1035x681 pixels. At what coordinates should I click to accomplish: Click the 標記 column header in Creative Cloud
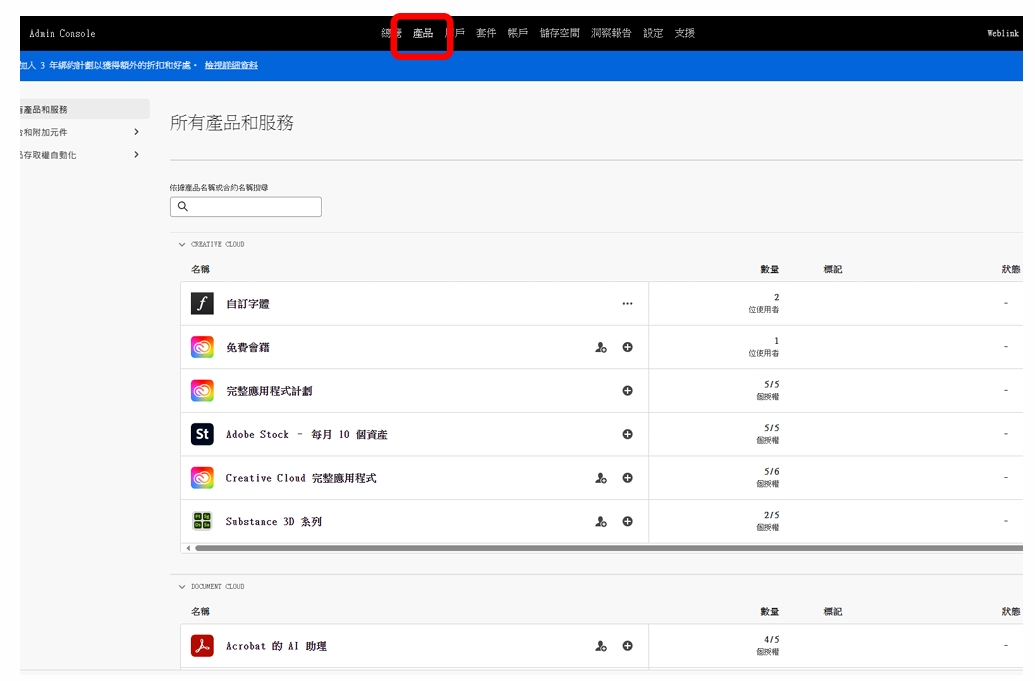click(832, 269)
